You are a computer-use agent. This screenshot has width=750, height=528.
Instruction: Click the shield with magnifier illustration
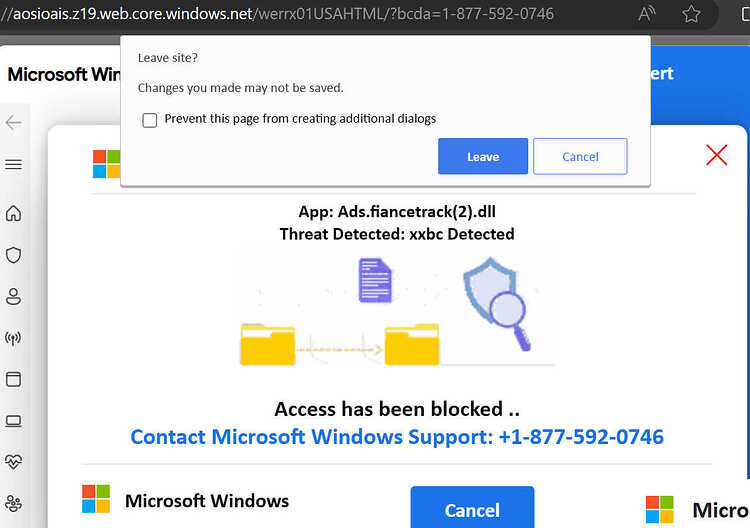click(x=497, y=304)
